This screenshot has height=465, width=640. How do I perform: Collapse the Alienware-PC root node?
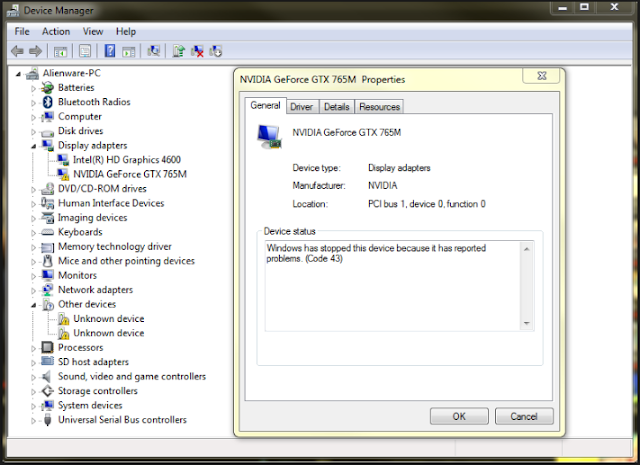[18, 74]
